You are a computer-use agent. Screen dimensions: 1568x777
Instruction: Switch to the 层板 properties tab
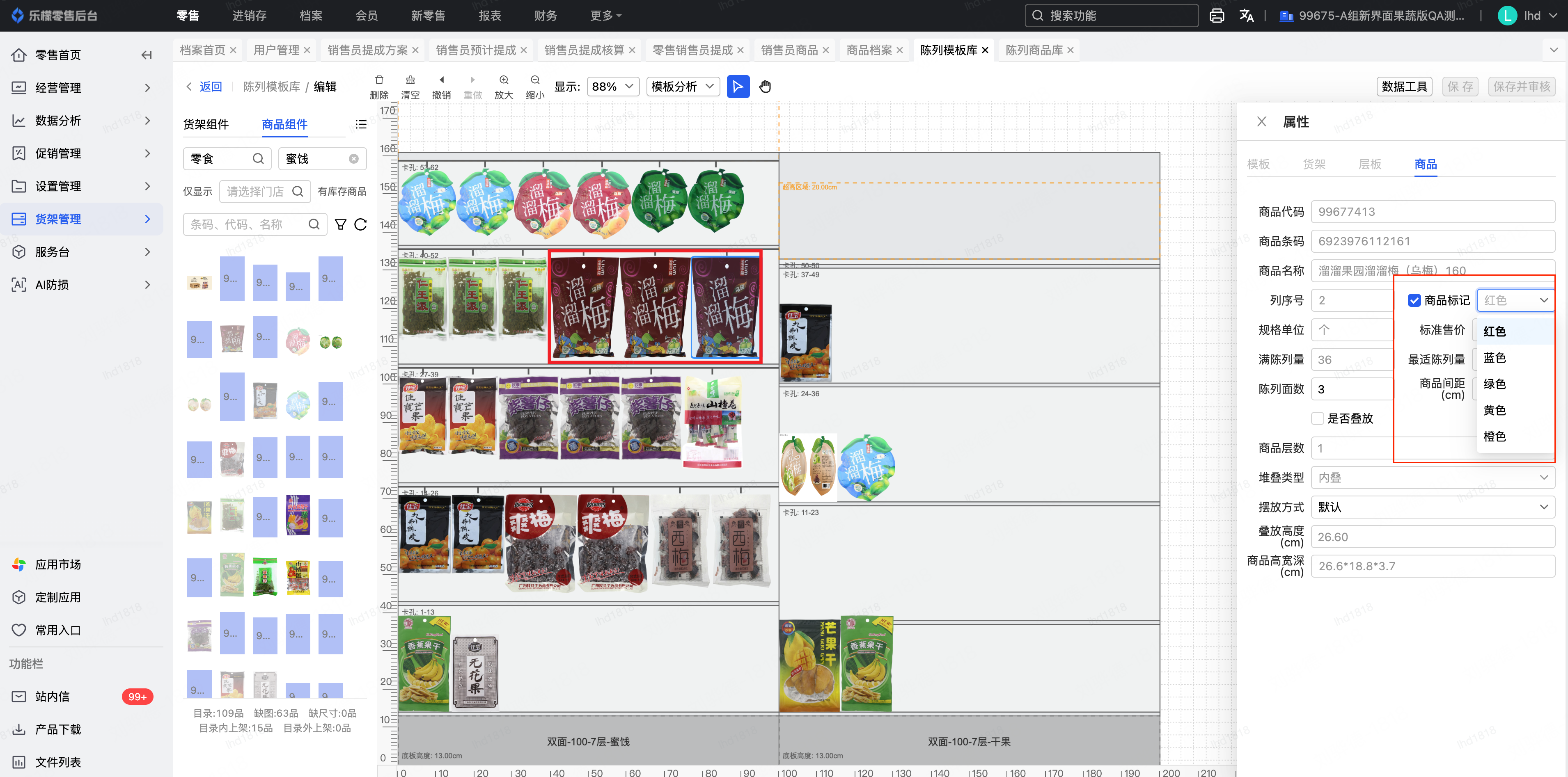click(x=1370, y=164)
